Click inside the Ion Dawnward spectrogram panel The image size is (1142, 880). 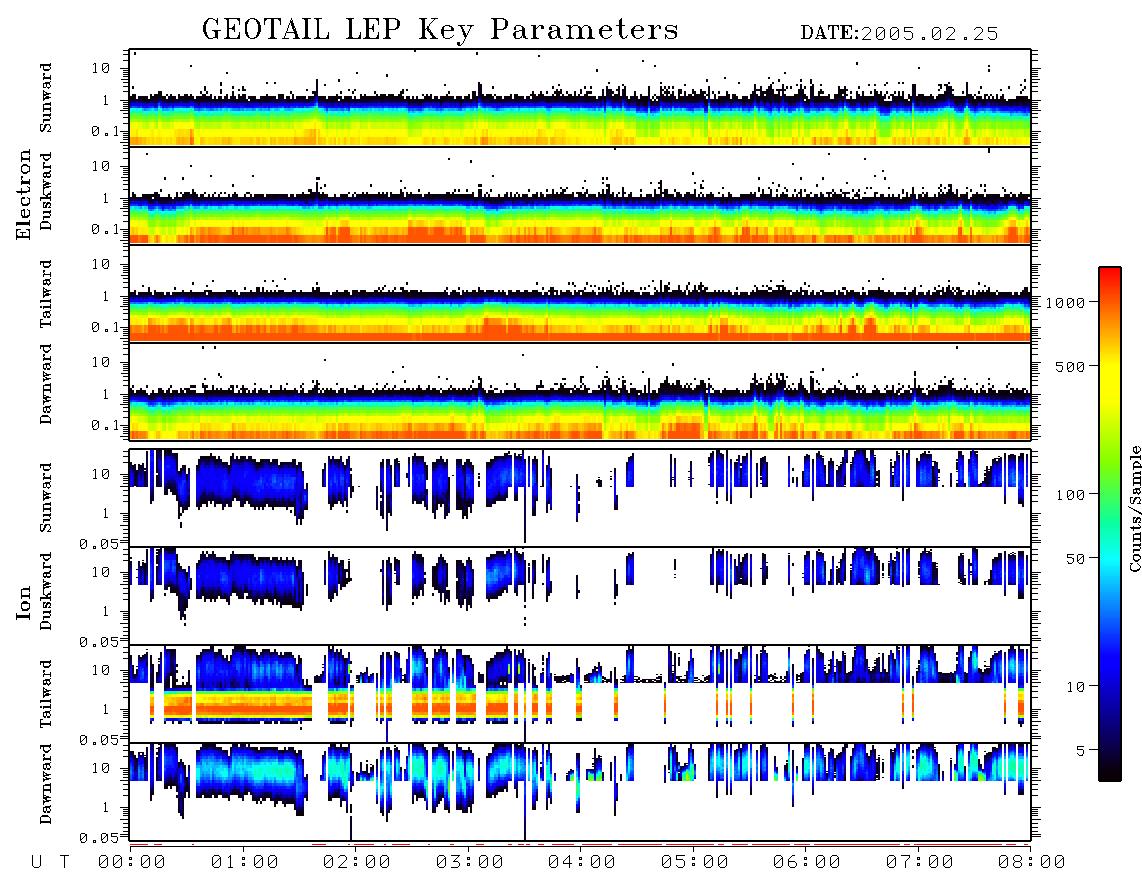tap(580, 792)
